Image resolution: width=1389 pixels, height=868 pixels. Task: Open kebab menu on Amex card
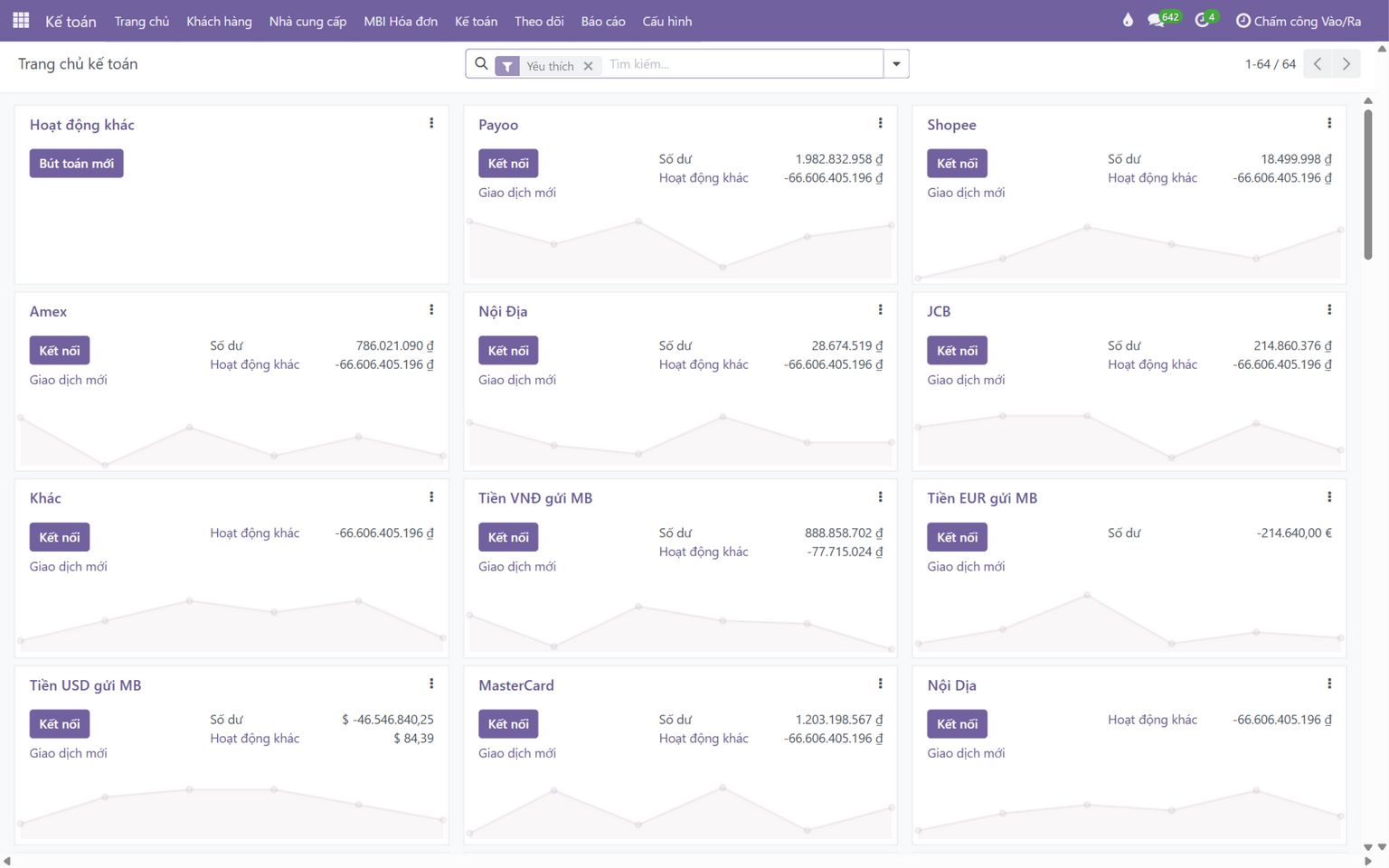(x=431, y=310)
